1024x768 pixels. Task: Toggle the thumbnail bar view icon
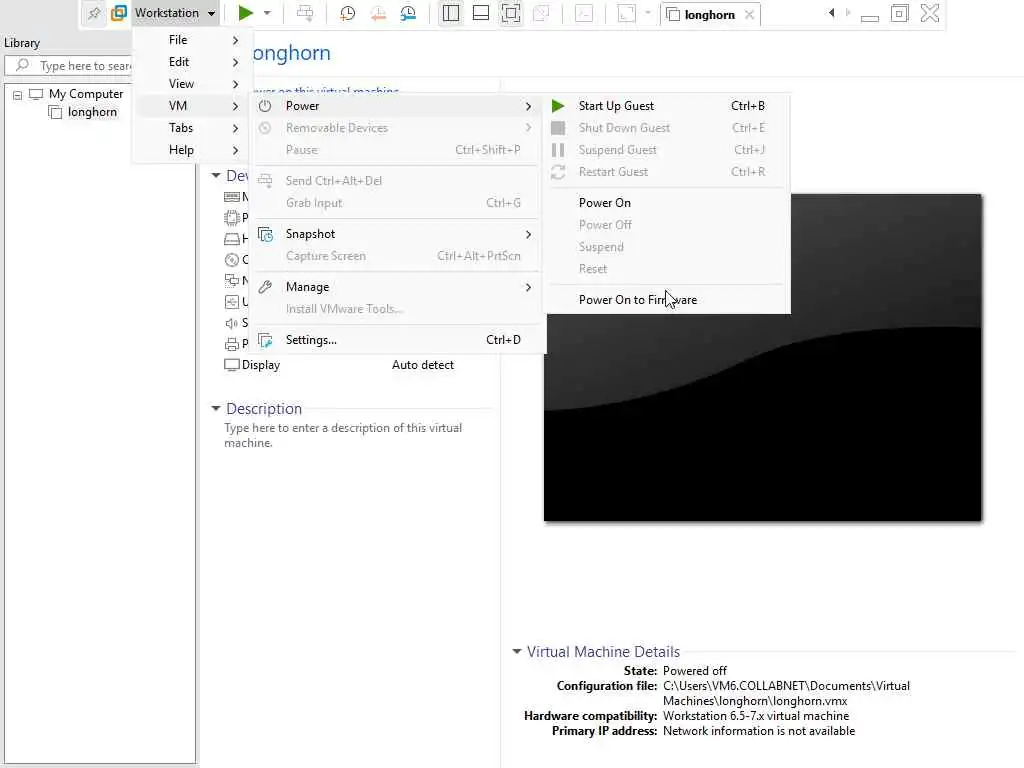point(481,13)
